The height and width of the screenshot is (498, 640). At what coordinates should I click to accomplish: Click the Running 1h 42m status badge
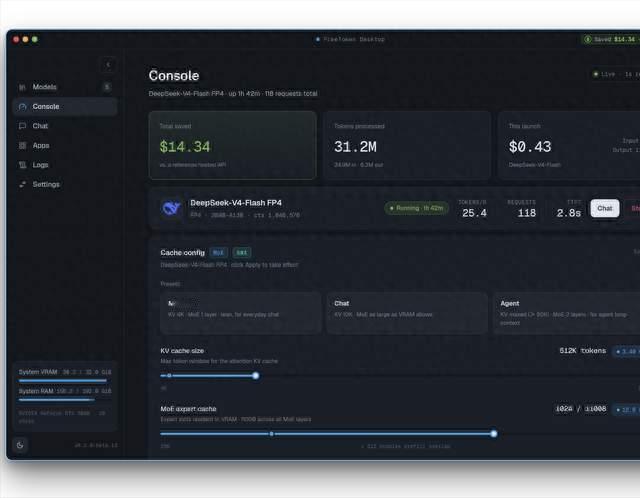[x=416, y=208]
